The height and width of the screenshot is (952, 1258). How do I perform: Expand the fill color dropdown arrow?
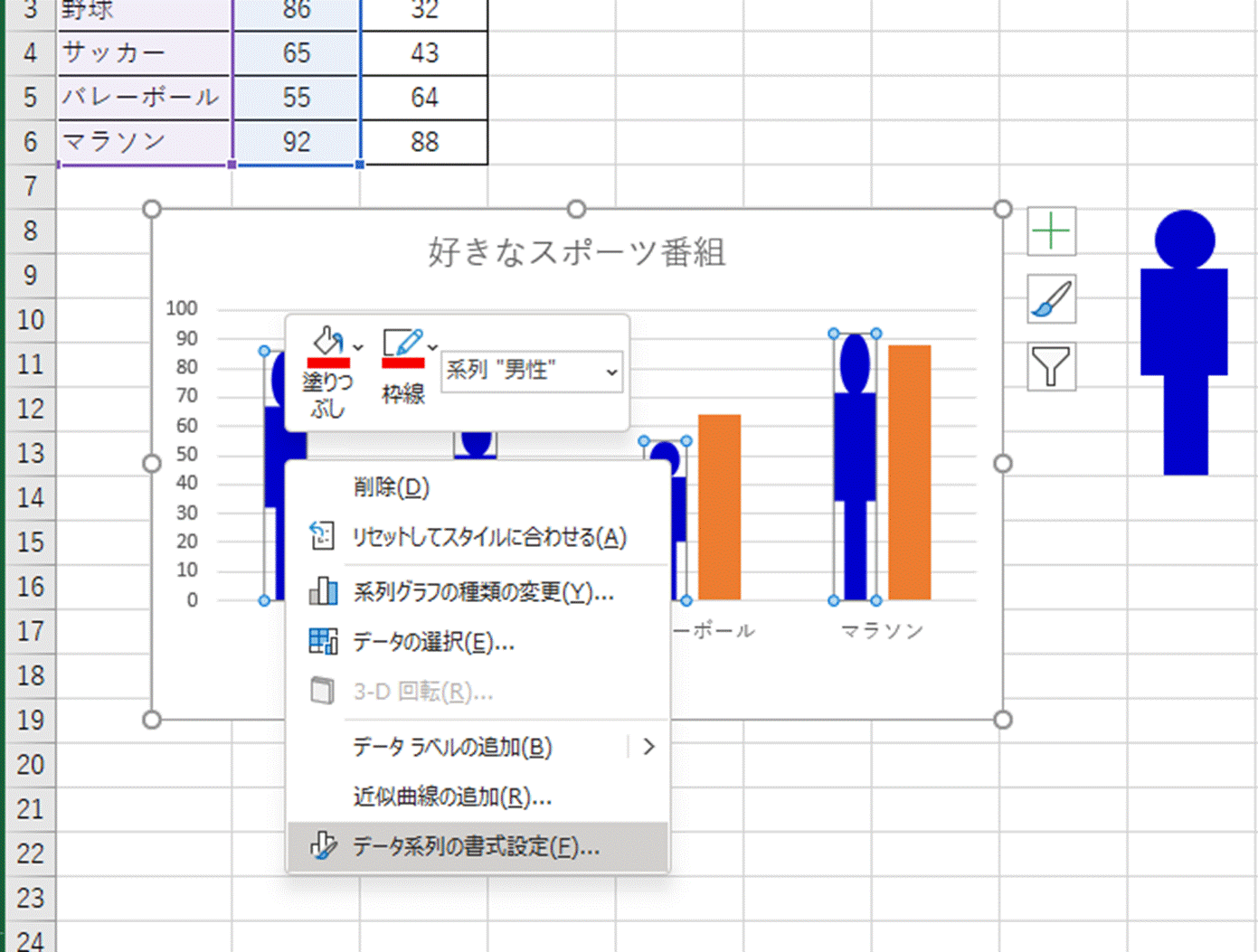358,347
